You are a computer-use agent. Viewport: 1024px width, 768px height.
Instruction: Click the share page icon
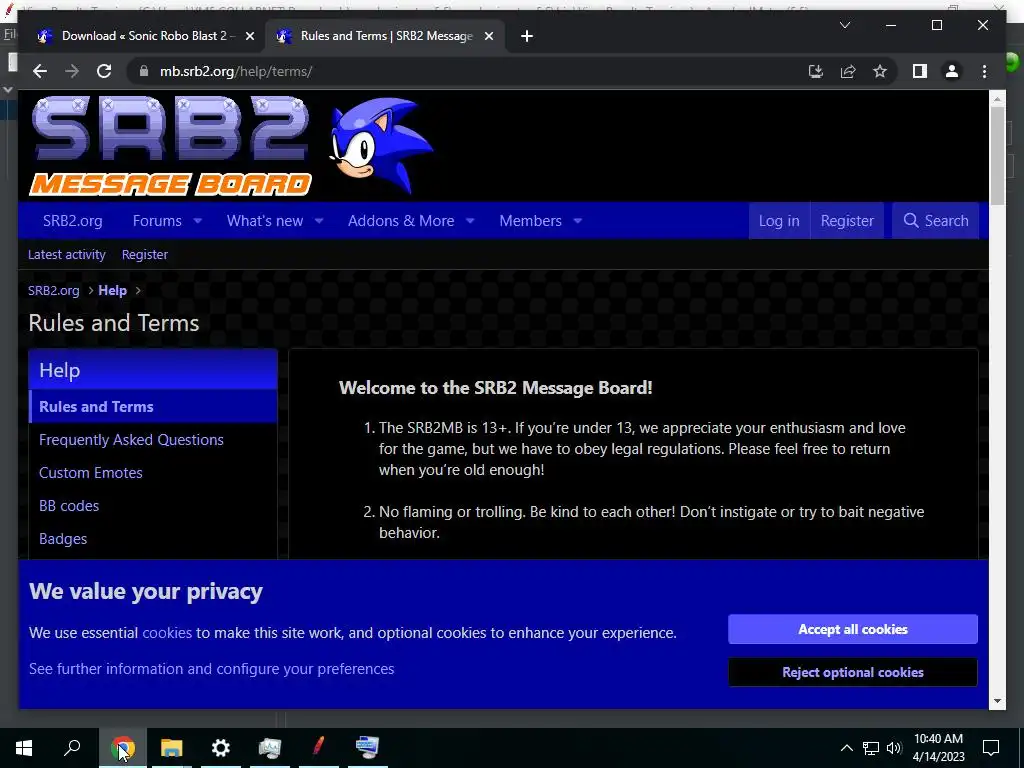point(848,71)
